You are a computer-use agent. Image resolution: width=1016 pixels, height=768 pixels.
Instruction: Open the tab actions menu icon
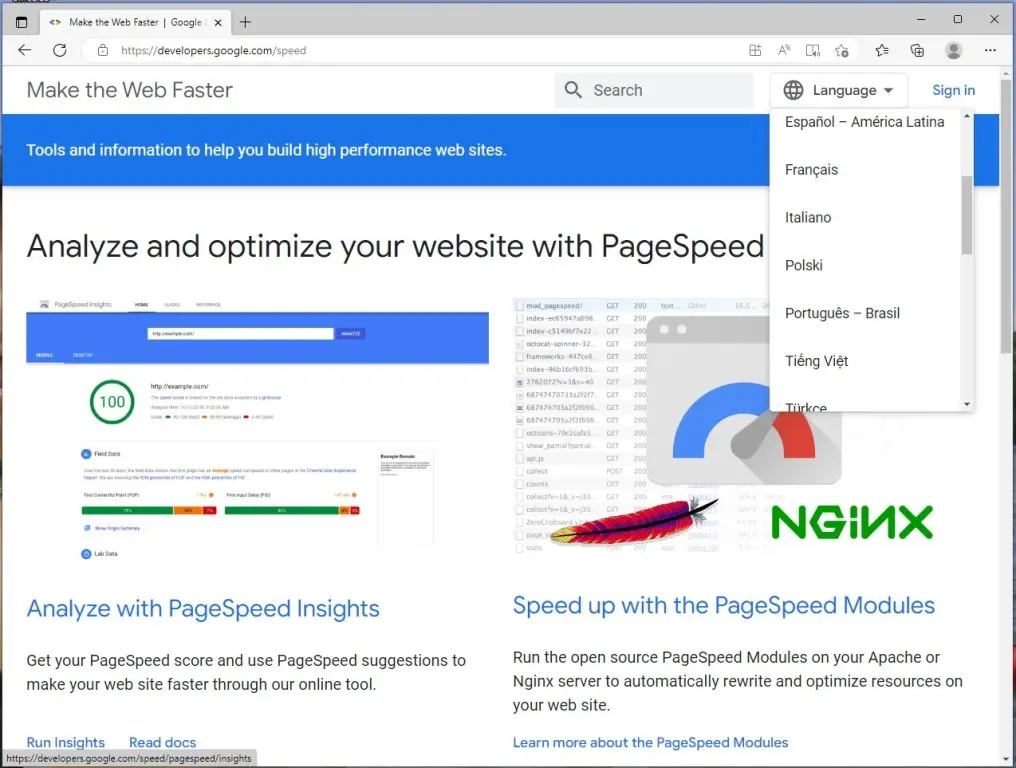click(x=21, y=21)
